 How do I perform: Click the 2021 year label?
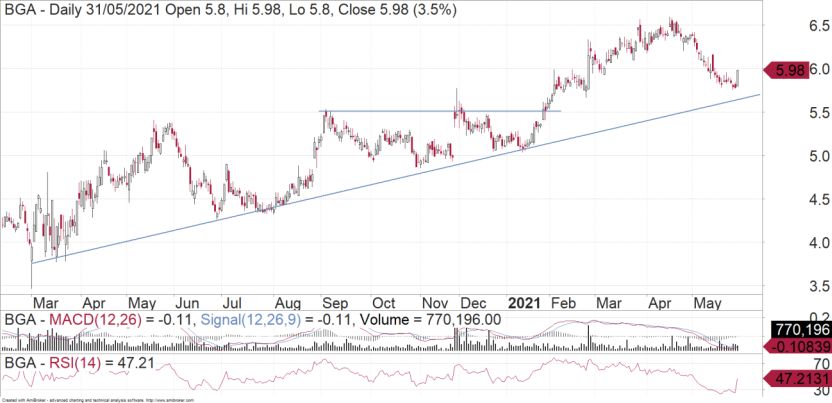(x=525, y=303)
